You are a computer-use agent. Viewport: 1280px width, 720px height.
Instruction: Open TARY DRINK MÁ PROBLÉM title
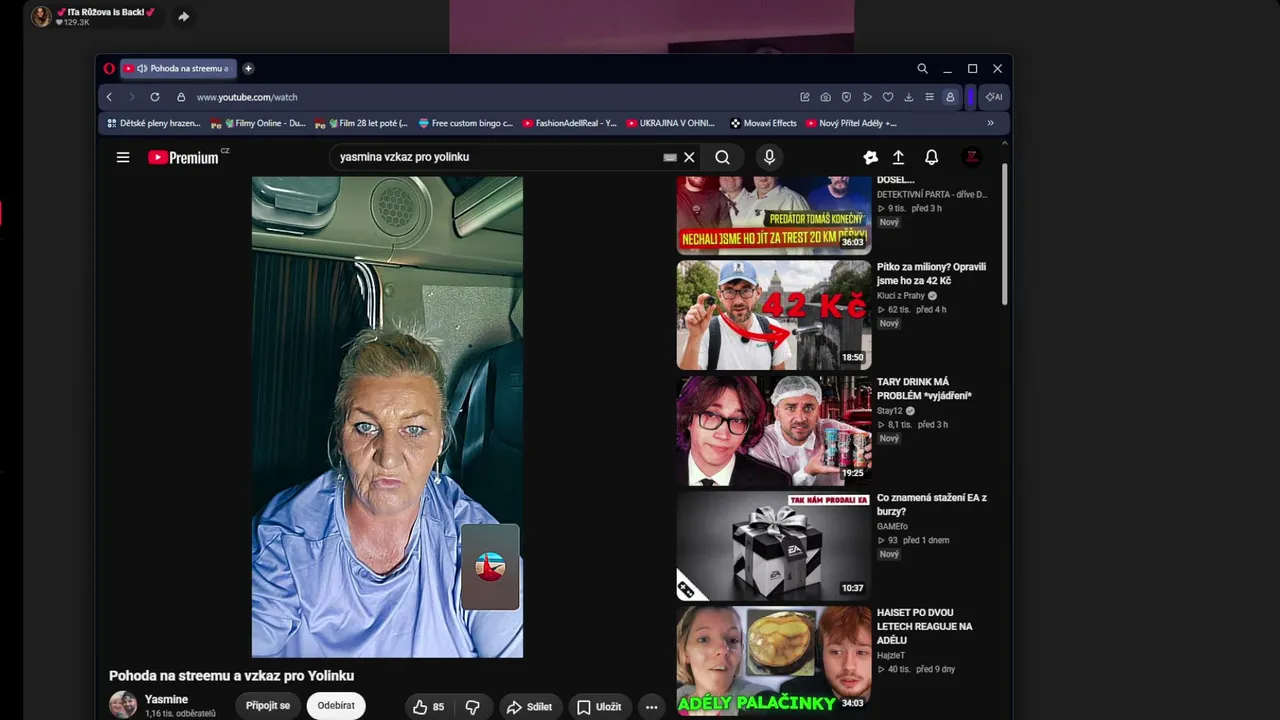click(x=924, y=389)
